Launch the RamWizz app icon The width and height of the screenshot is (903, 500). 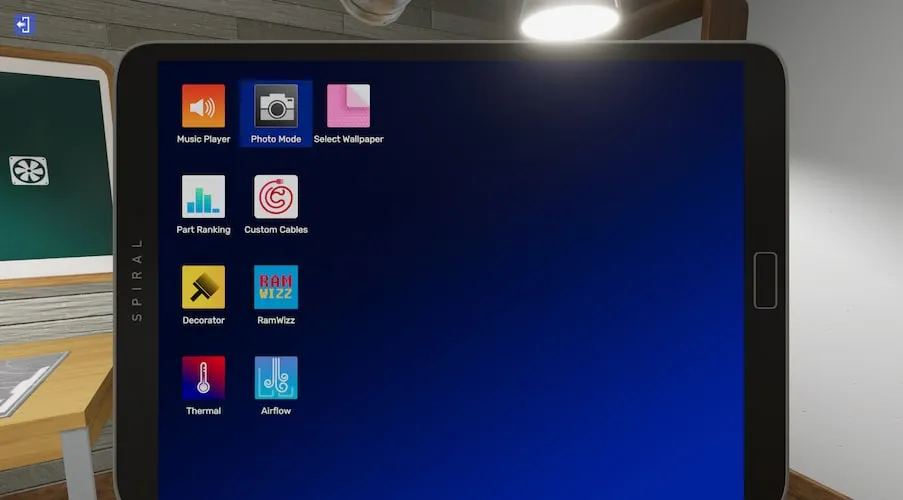point(276,287)
